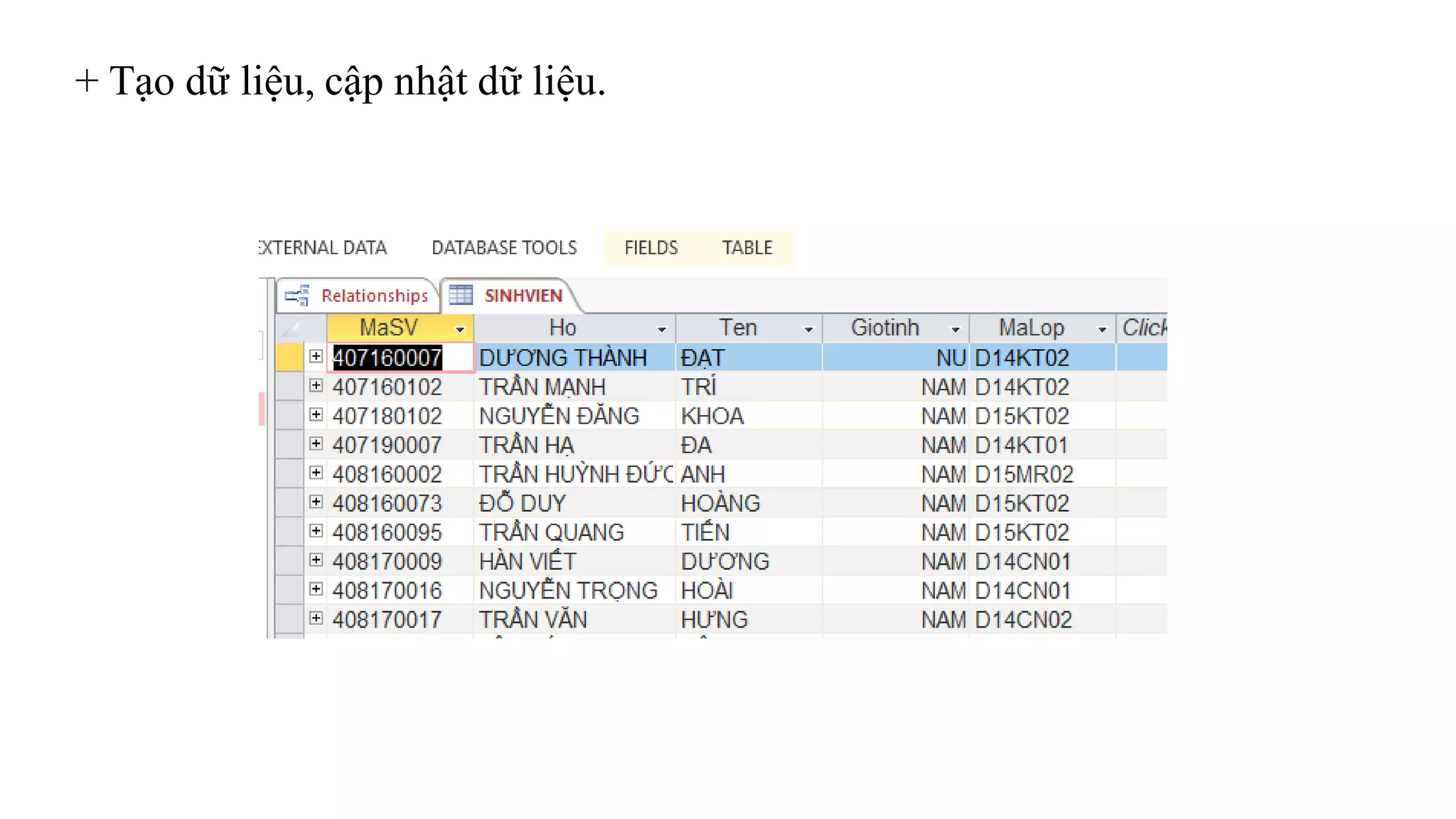Expand subdatasheet for record 408160002
Image resolution: width=1456 pixels, height=819 pixels.
[316, 473]
